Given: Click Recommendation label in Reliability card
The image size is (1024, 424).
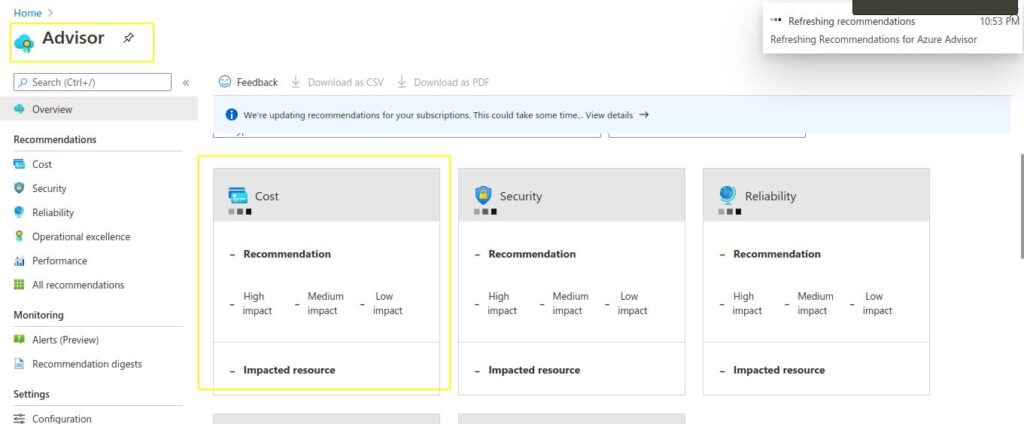Looking at the screenshot, I should [776, 253].
